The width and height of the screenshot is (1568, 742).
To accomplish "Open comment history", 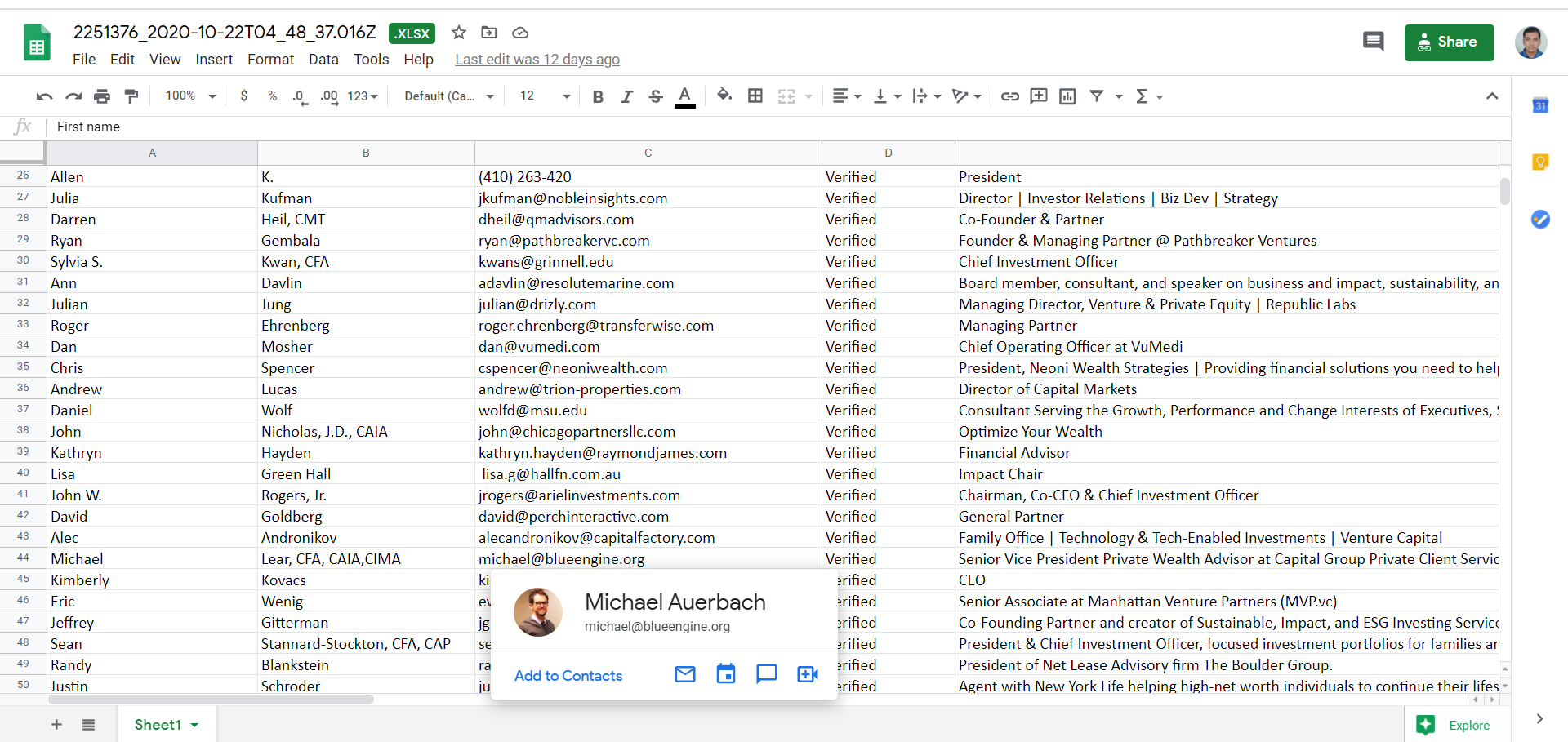I will pyautogui.click(x=1374, y=41).
